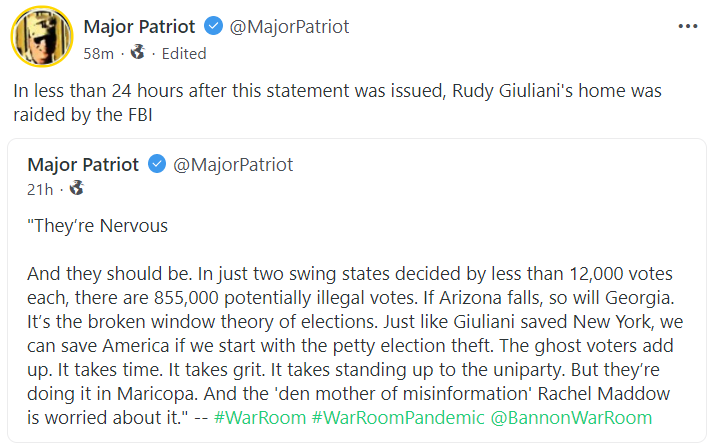Visit the top @MajorPatriot handle
This screenshot has width=715, height=447.
pos(289,27)
